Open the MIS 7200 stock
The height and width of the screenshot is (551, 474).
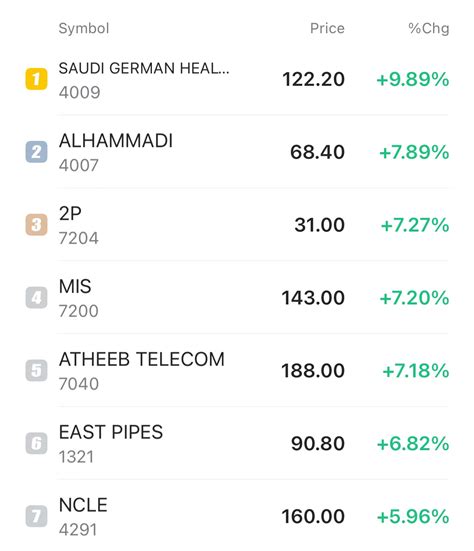(x=237, y=297)
